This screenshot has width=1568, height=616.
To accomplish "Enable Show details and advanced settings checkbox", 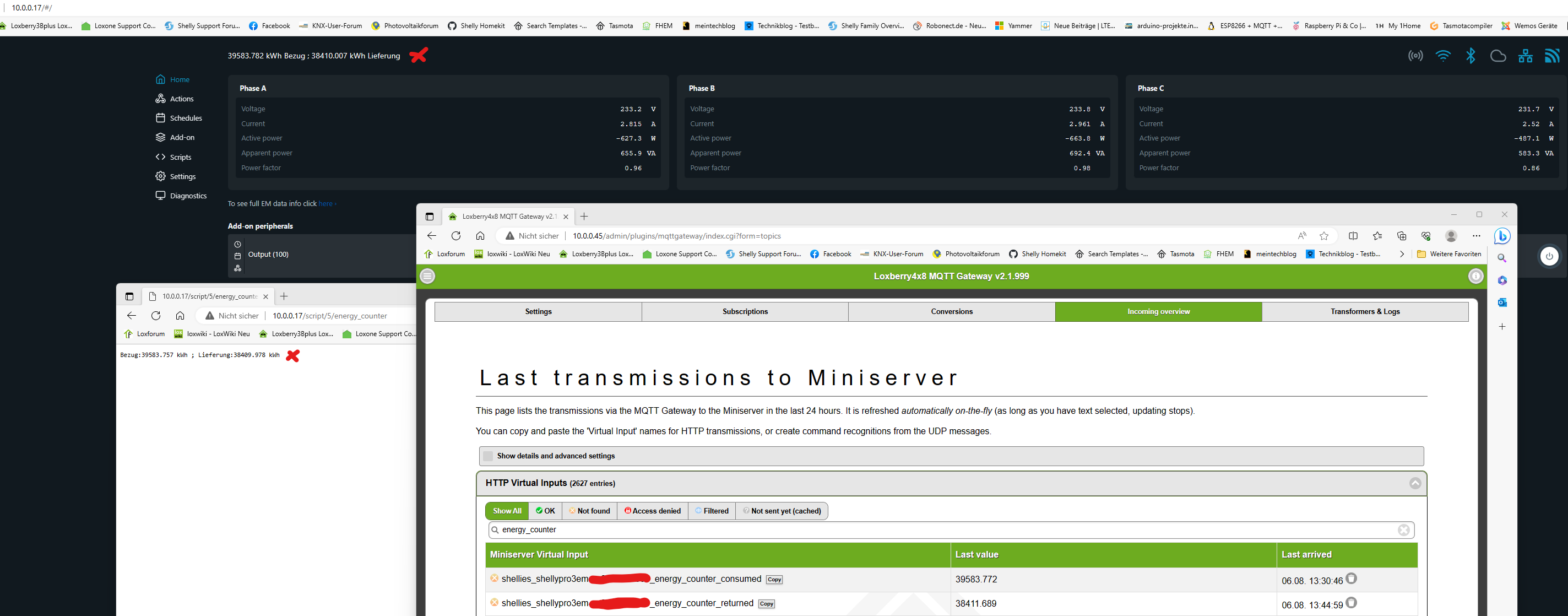I will pos(488,456).
